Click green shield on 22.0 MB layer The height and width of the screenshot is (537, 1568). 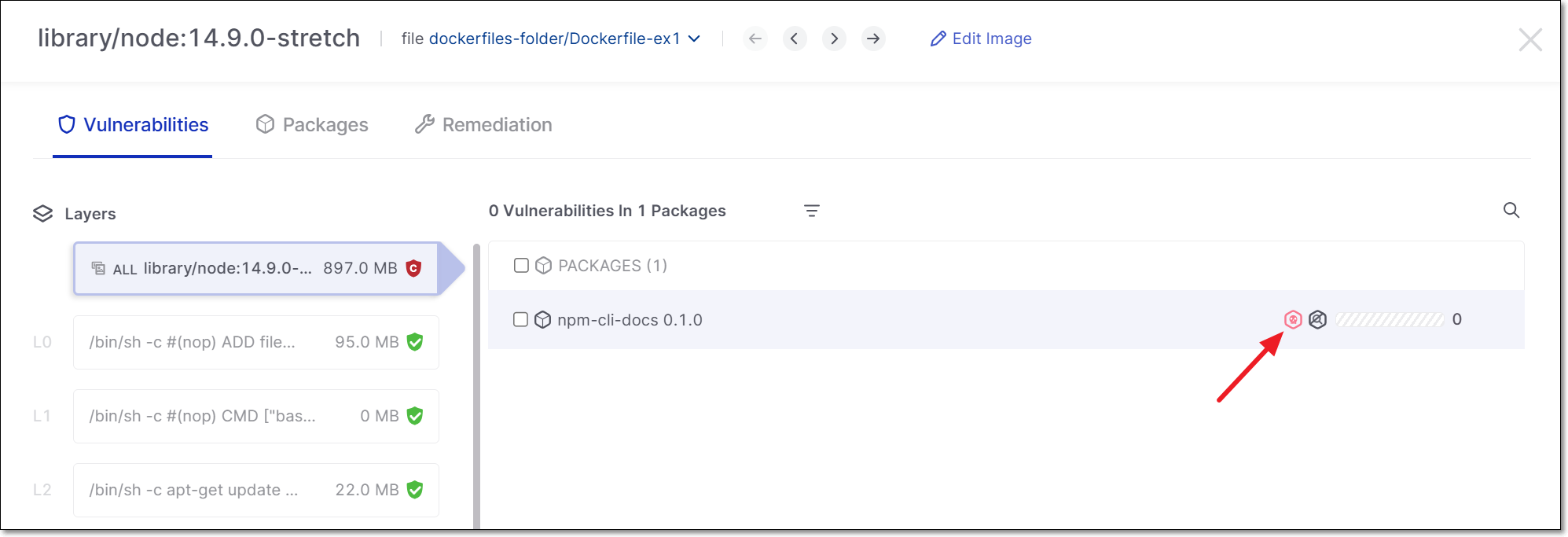tap(415, 490)
